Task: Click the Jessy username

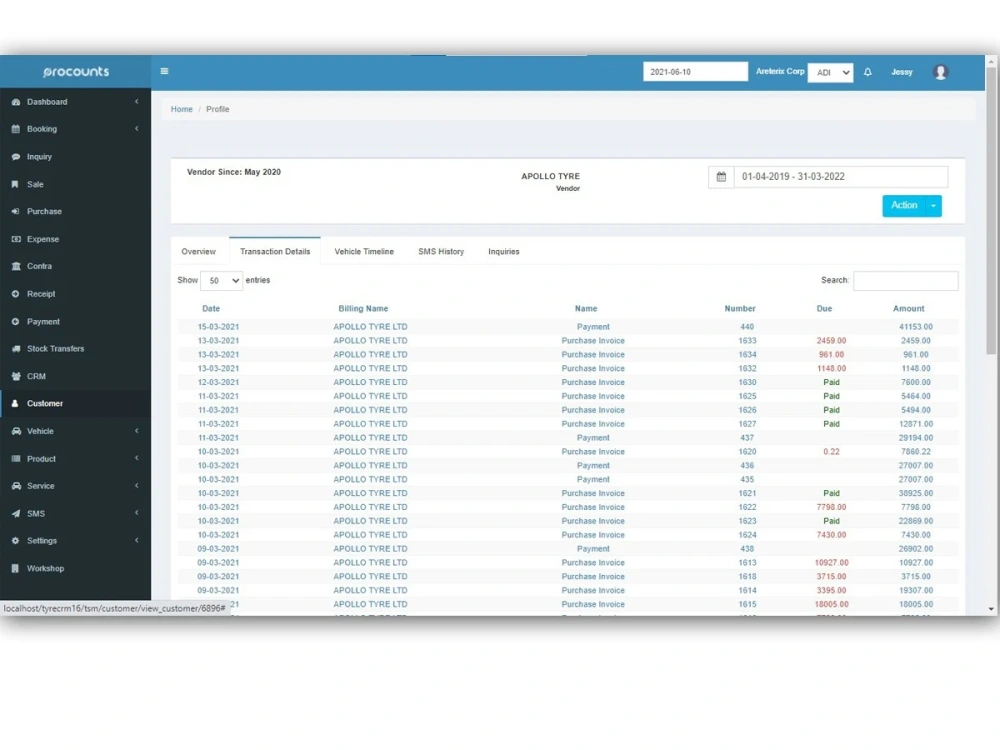Action: click(x=902, y=72)
